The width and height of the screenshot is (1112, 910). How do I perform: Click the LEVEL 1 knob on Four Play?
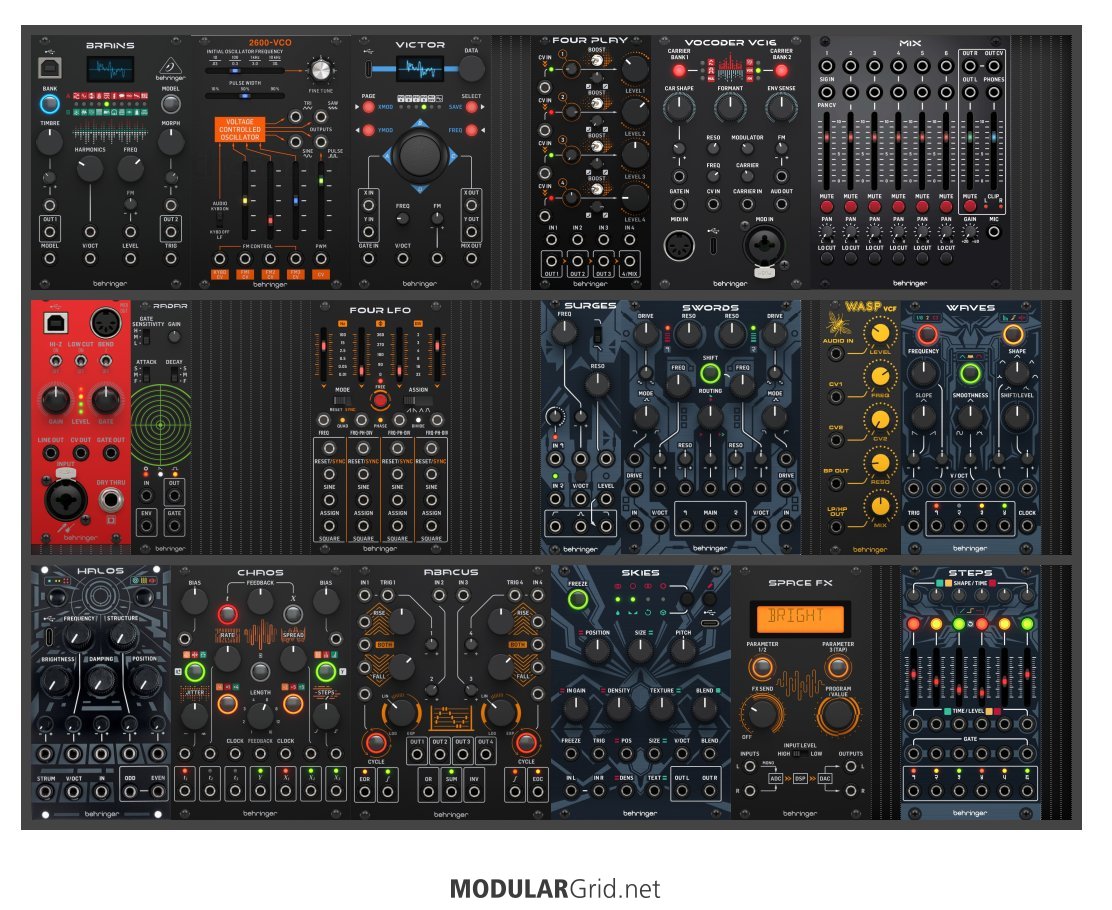coord(635,69)
